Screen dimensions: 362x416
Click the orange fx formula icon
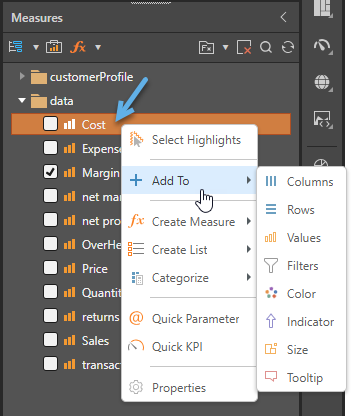click(78, 47)
